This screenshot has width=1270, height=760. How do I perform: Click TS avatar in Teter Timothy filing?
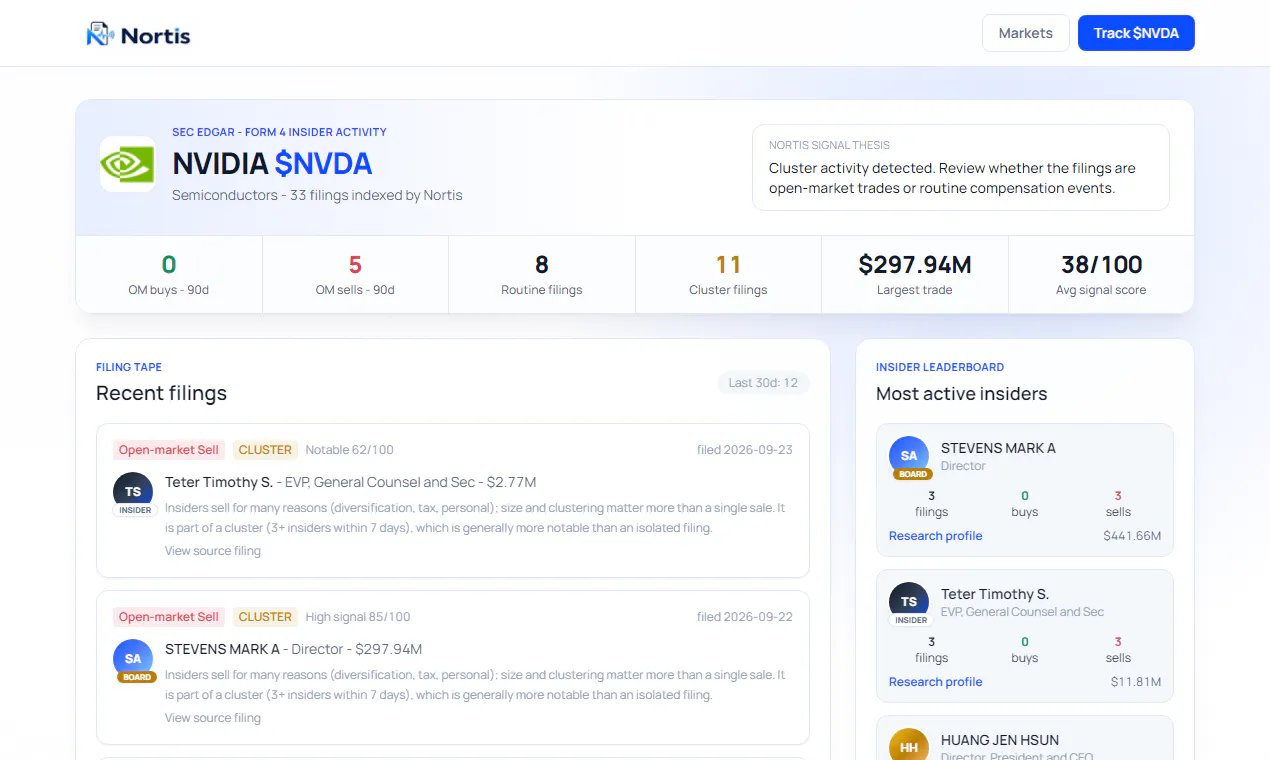pos(133,491)
